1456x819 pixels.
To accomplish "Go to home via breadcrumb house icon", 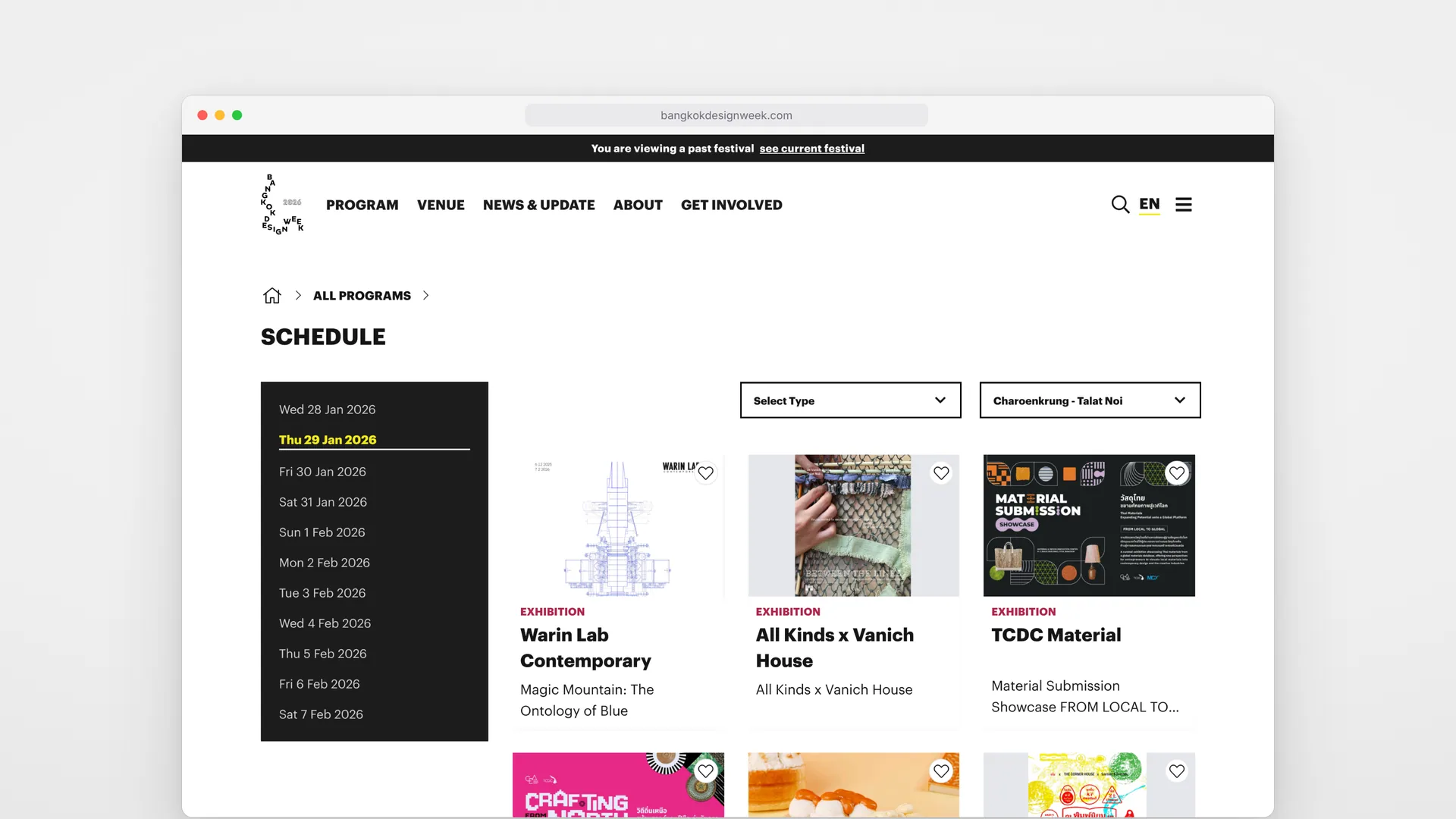I will coord(272,296).
